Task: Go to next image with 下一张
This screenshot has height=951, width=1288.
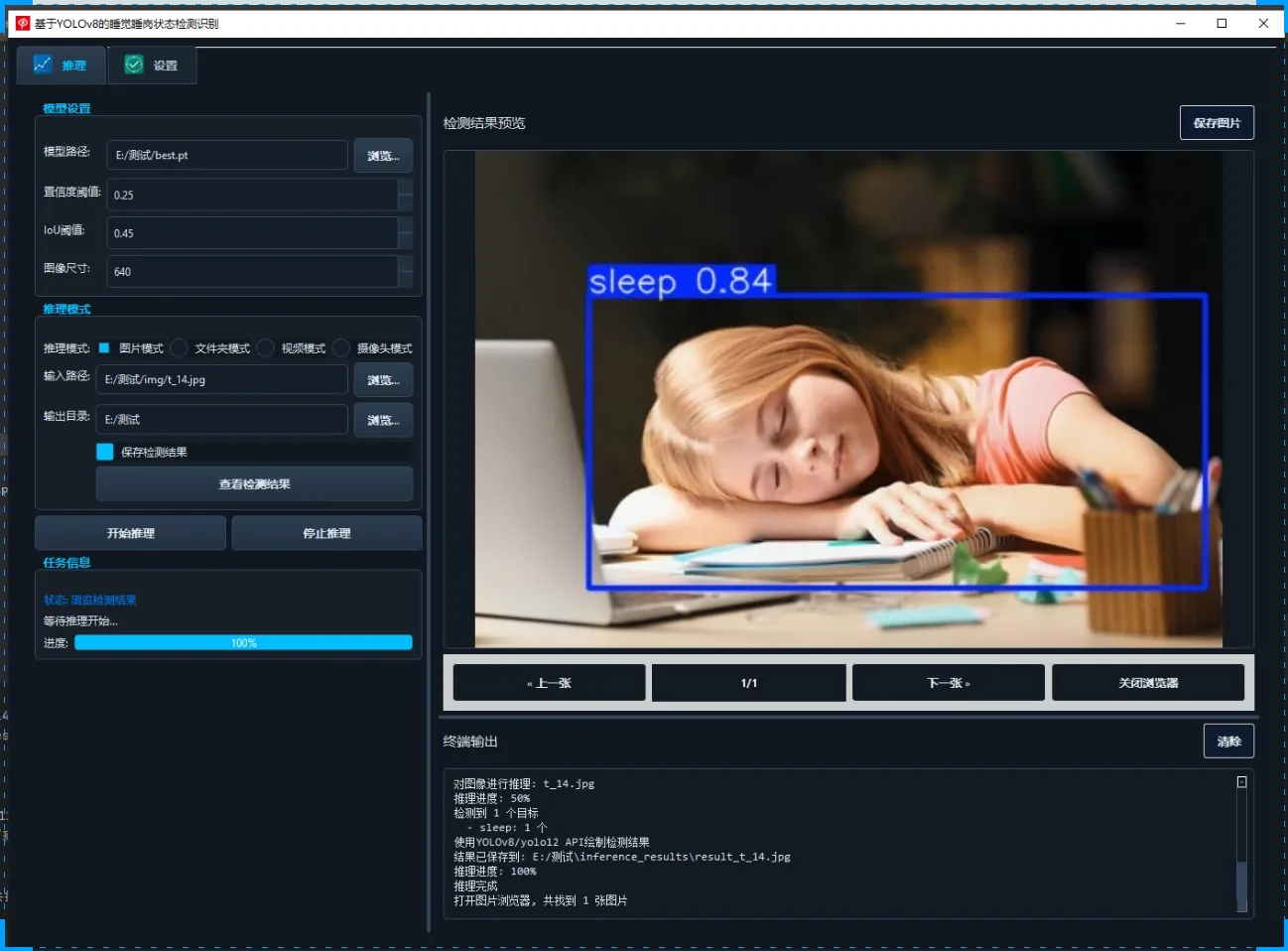Action: pos(949,683)
